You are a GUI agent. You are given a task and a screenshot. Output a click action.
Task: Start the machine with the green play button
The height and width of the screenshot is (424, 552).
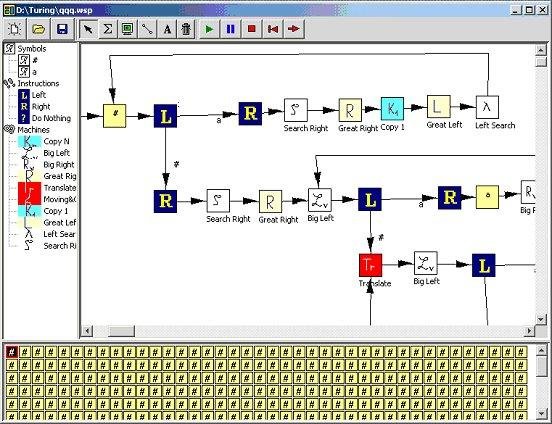pos(209,29)
